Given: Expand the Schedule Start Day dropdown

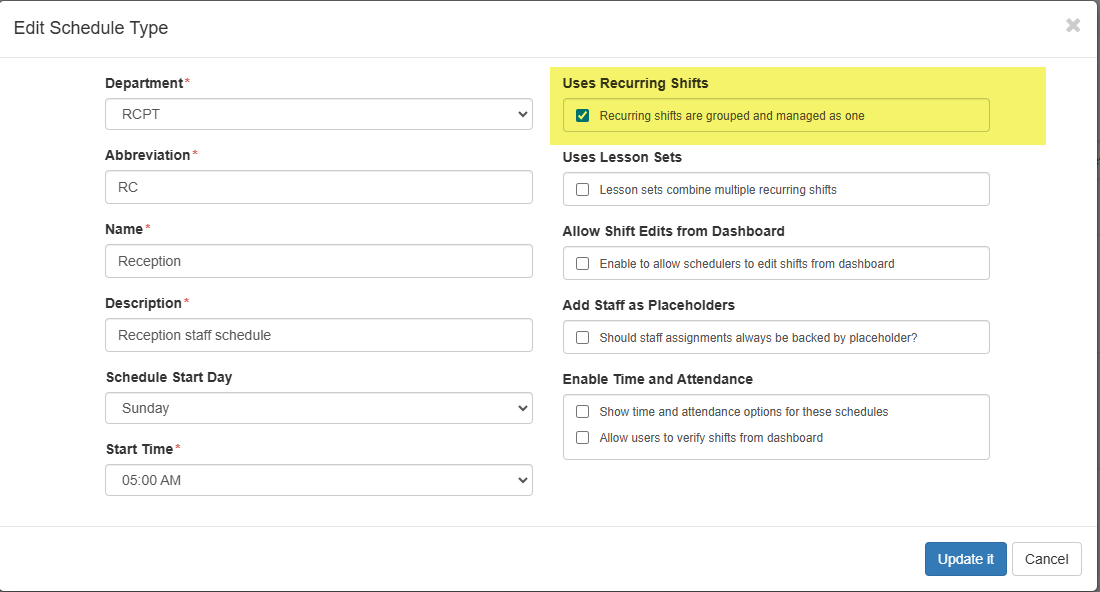Looking at the screenshot, I should (318, 408).
